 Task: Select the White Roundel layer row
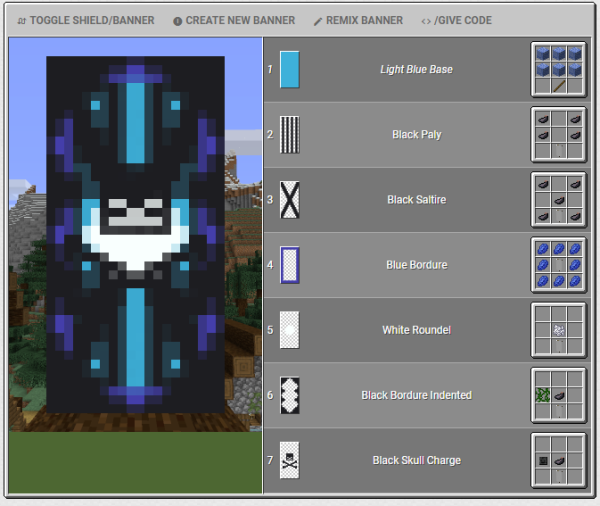(416, 330)
